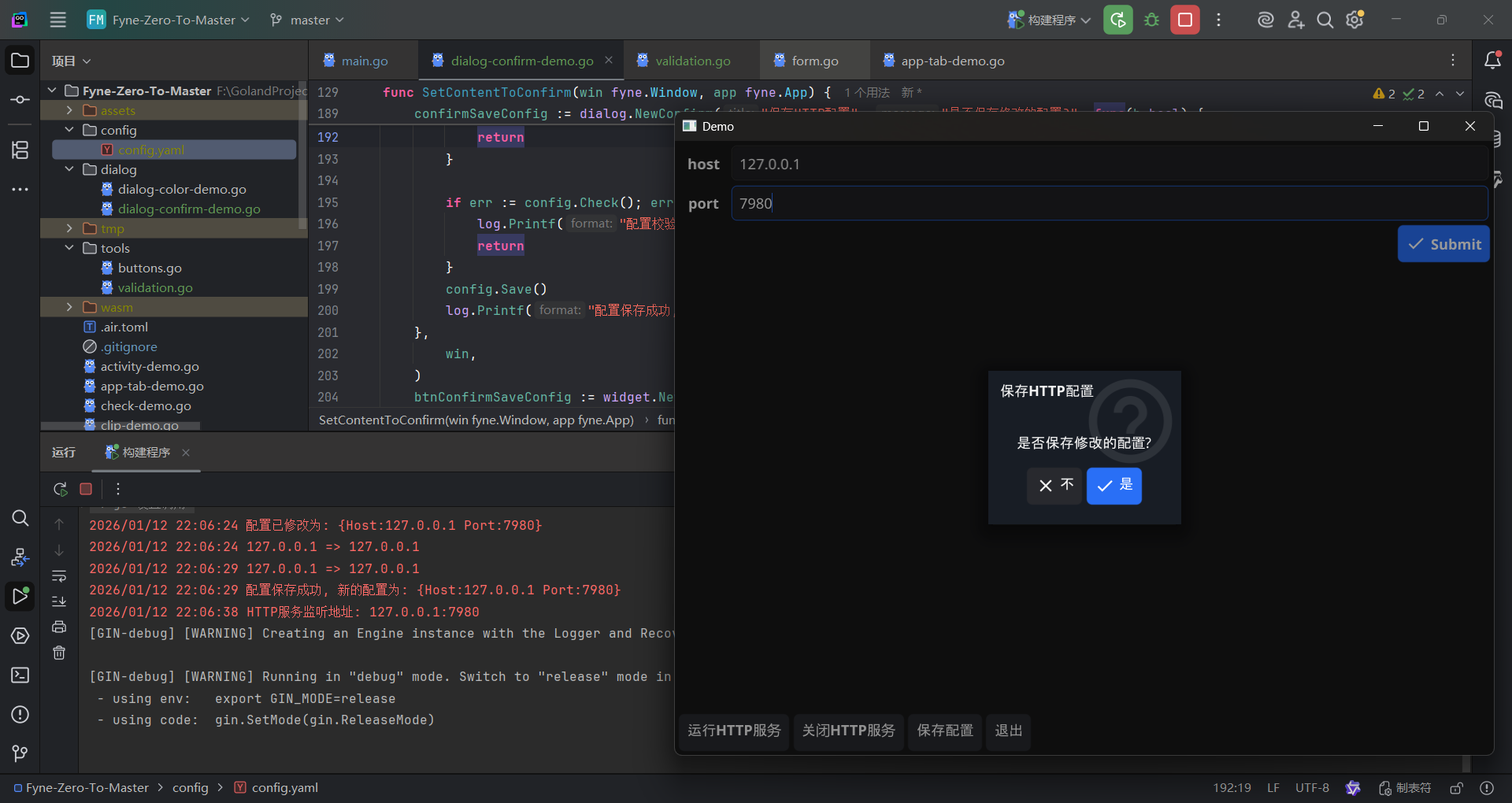Viewport: 1512px width, 803px height.
Task: Click the Submit button in Demo window
Action: pos(1443,244)
